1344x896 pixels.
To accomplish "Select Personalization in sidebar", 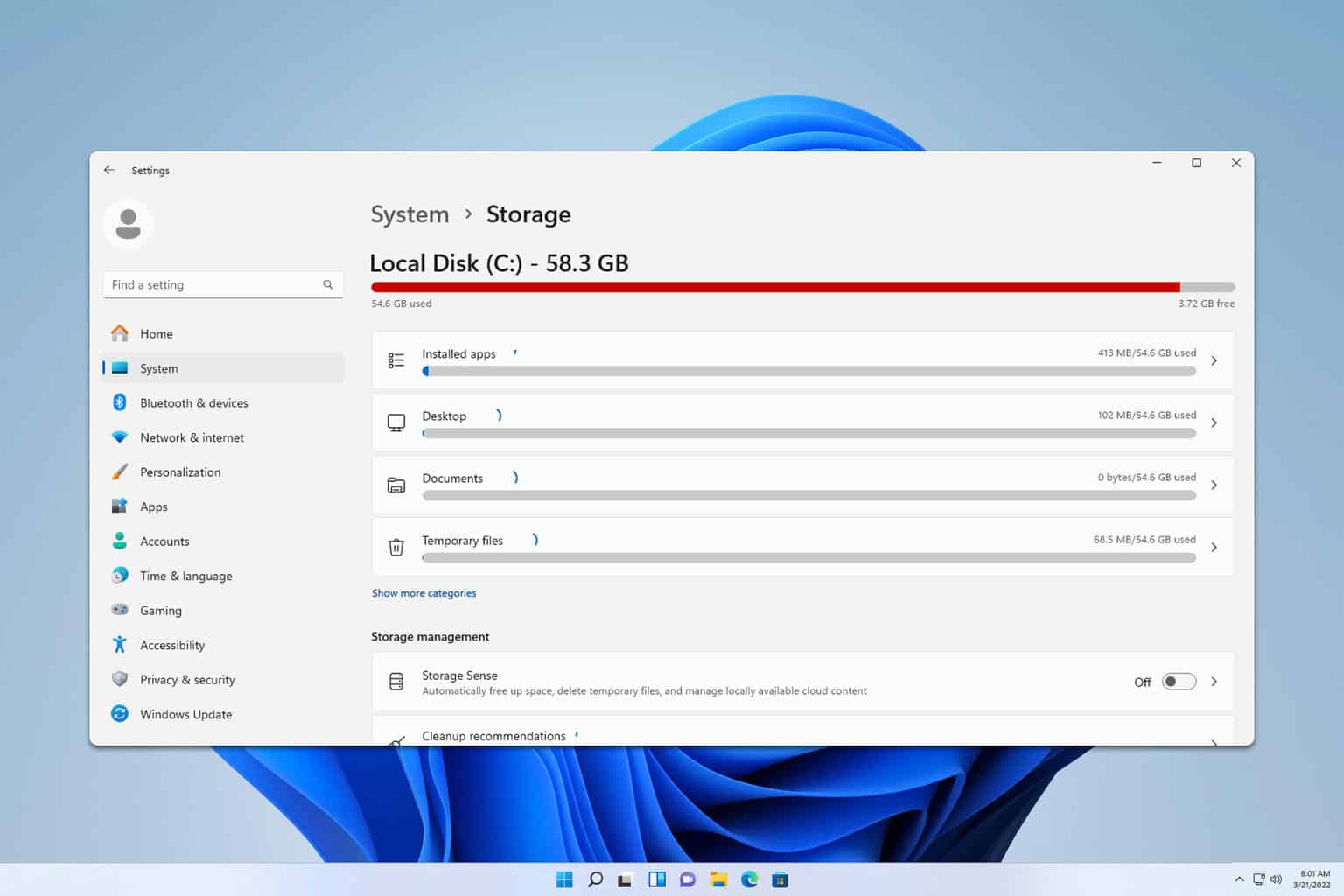I will coord(223,472).
